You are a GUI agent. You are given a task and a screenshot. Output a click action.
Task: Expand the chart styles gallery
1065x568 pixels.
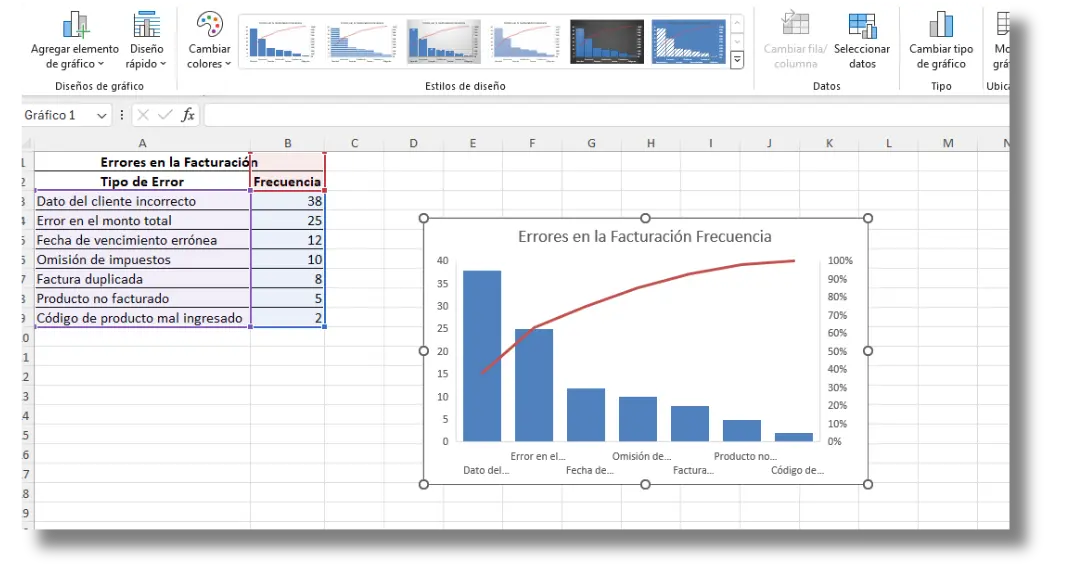click(x=737, y=60)
